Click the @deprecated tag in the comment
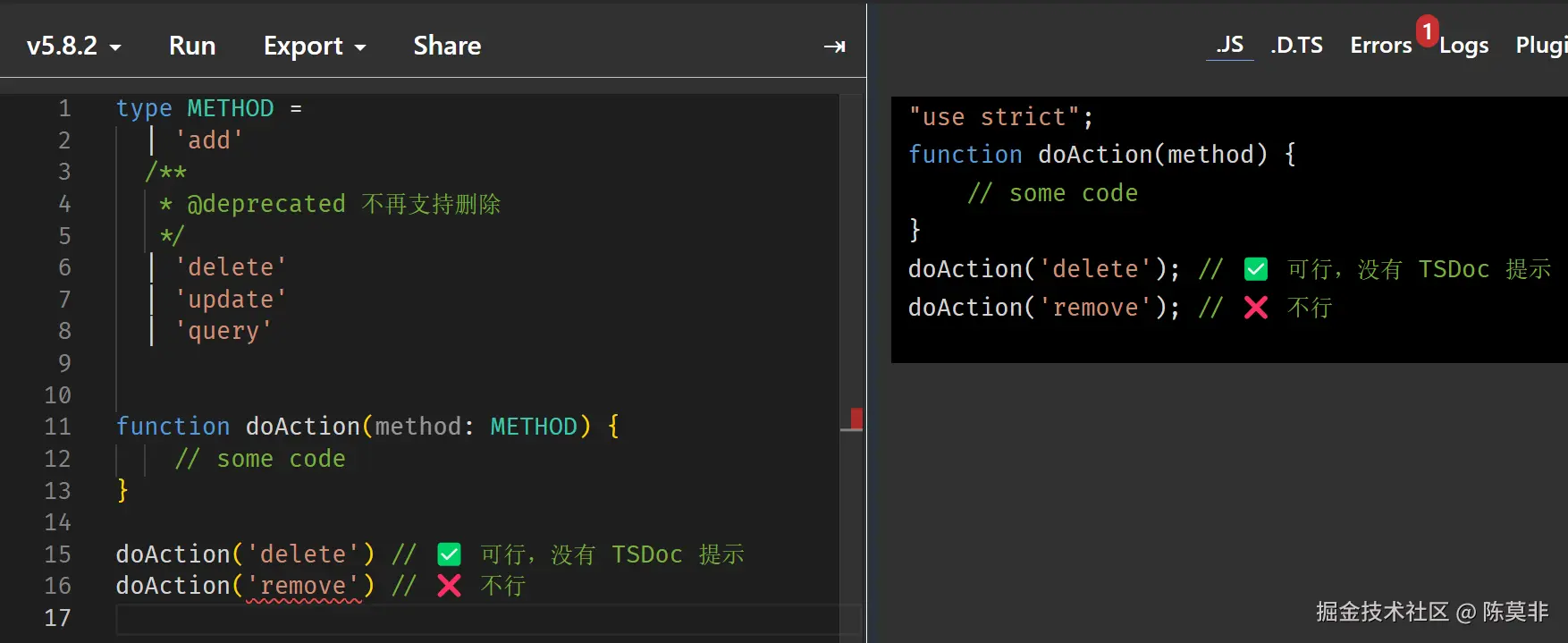The image size is (1568, 643). tap(266, 204)
